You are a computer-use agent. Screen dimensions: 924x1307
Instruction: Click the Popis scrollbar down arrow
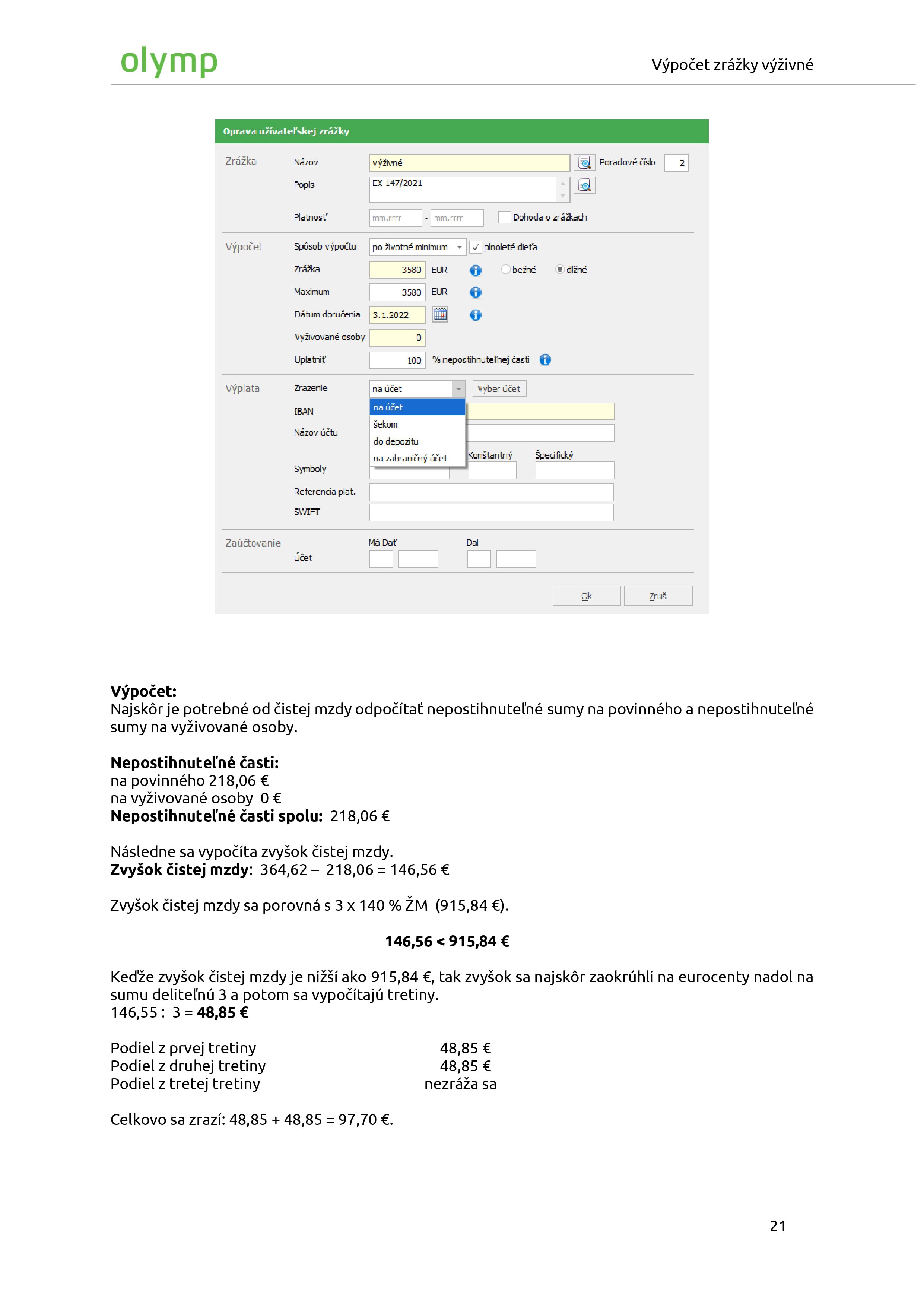(562, 196)
